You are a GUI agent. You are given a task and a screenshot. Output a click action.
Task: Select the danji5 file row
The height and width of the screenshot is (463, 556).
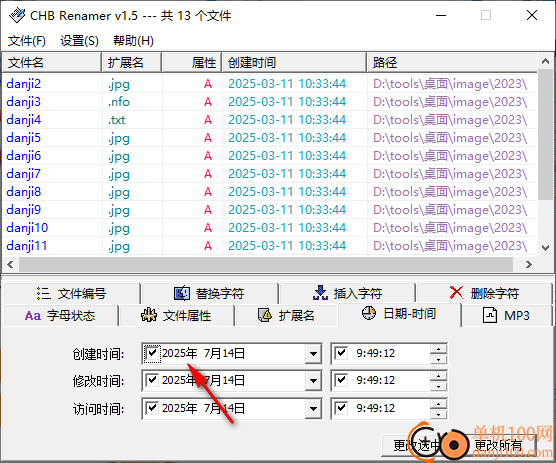pos(269,138)
